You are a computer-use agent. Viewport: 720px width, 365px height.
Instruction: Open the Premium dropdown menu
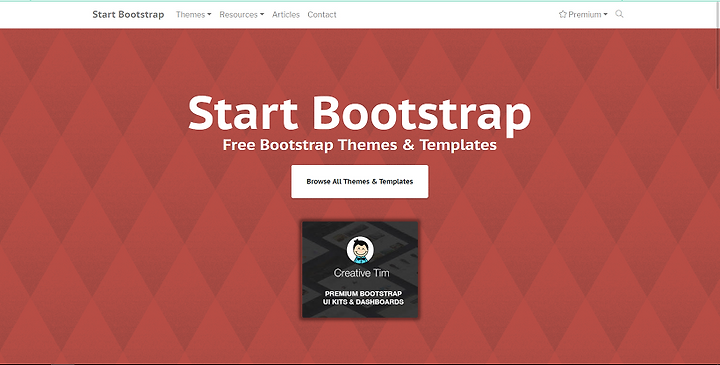[x=583, y=15]
